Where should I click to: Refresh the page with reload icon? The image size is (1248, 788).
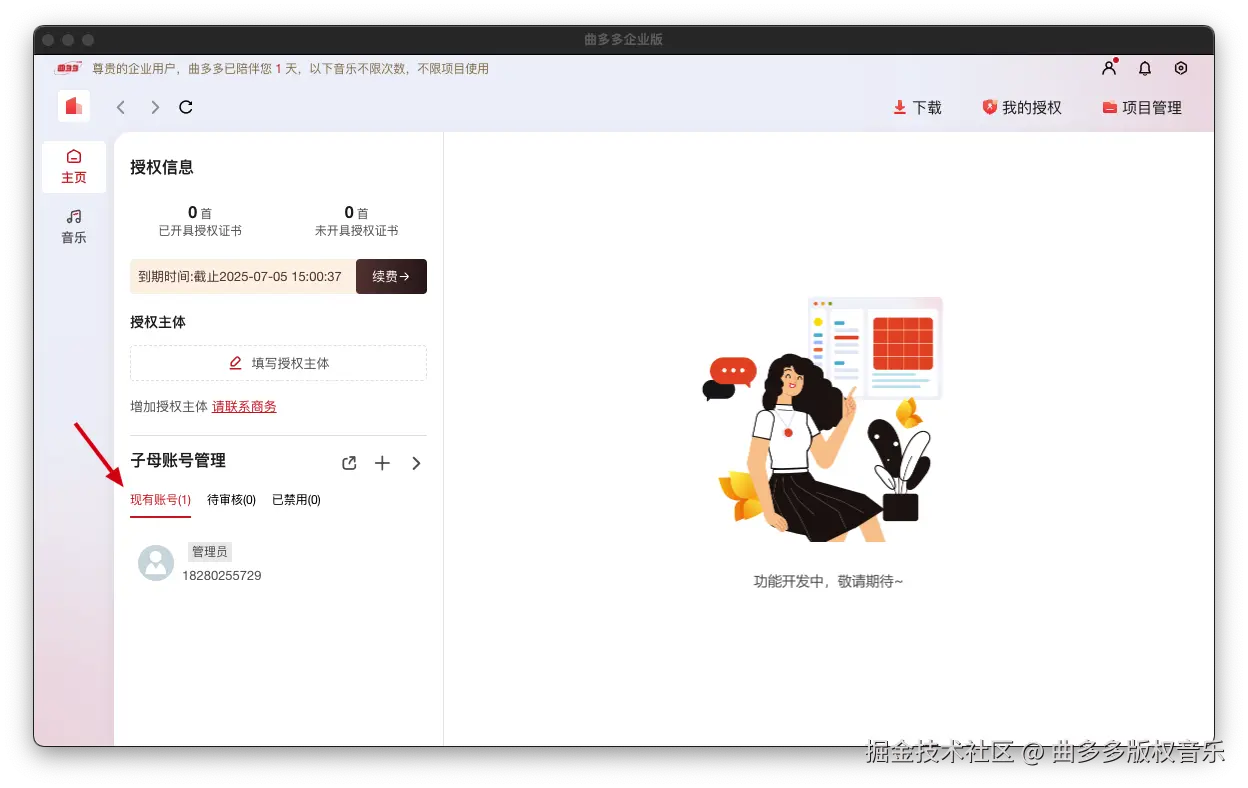pos(186,107)
